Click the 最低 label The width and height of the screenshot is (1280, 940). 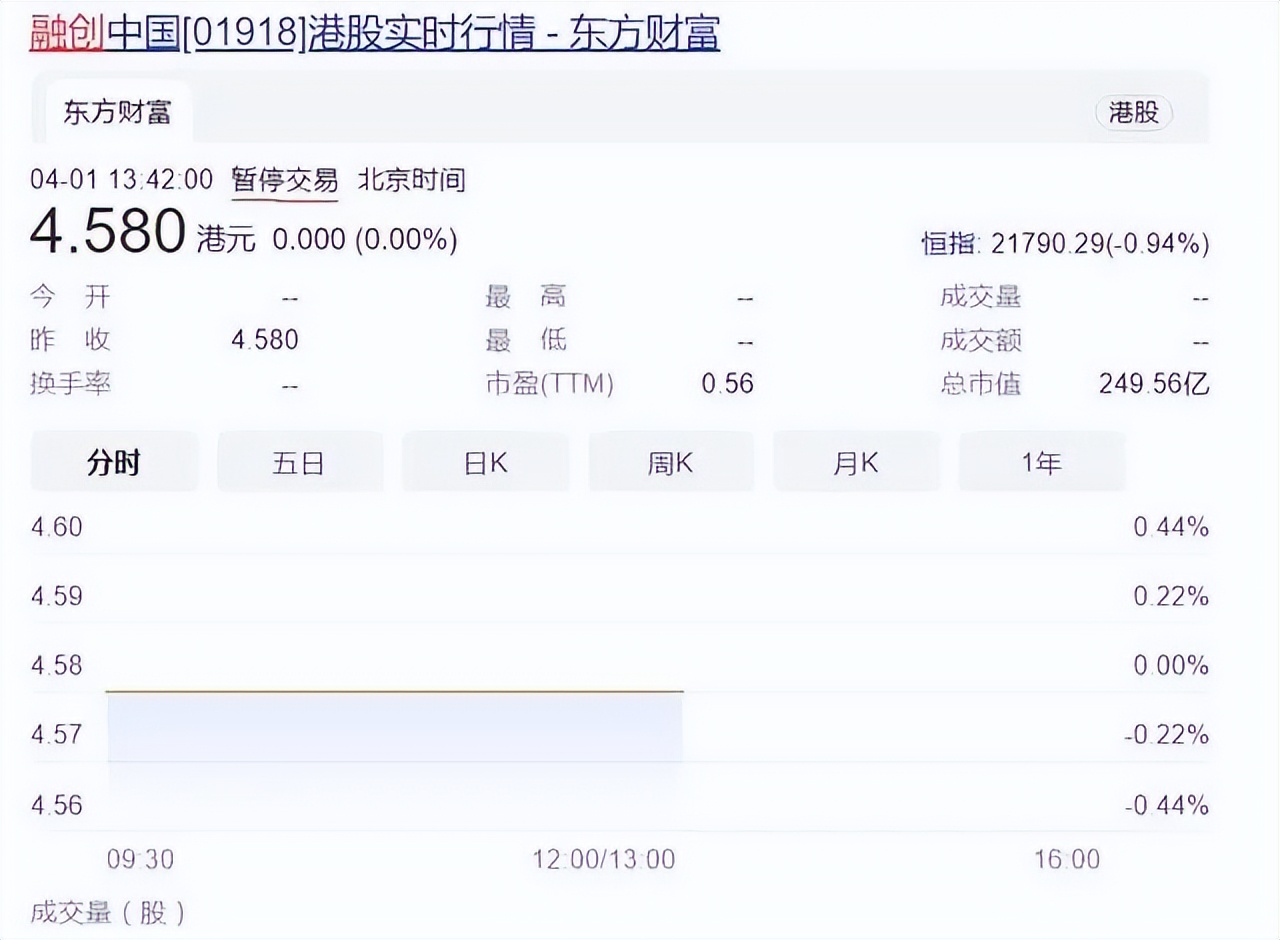[526, 340]
